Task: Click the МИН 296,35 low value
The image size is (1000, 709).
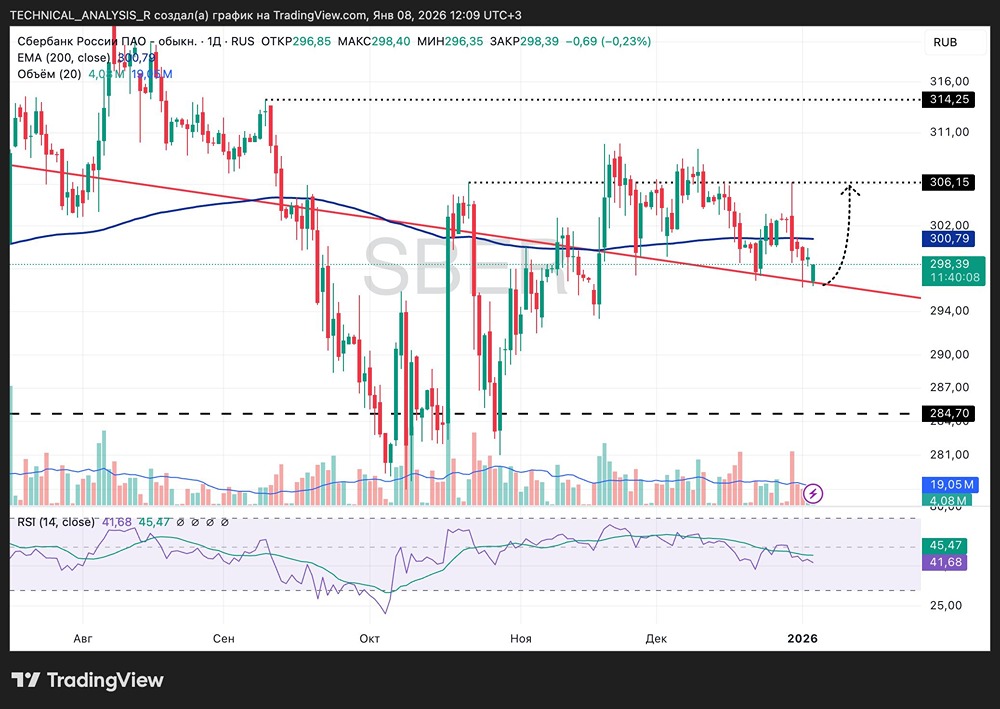Action: pyautogui.click(x=450, y=41)
